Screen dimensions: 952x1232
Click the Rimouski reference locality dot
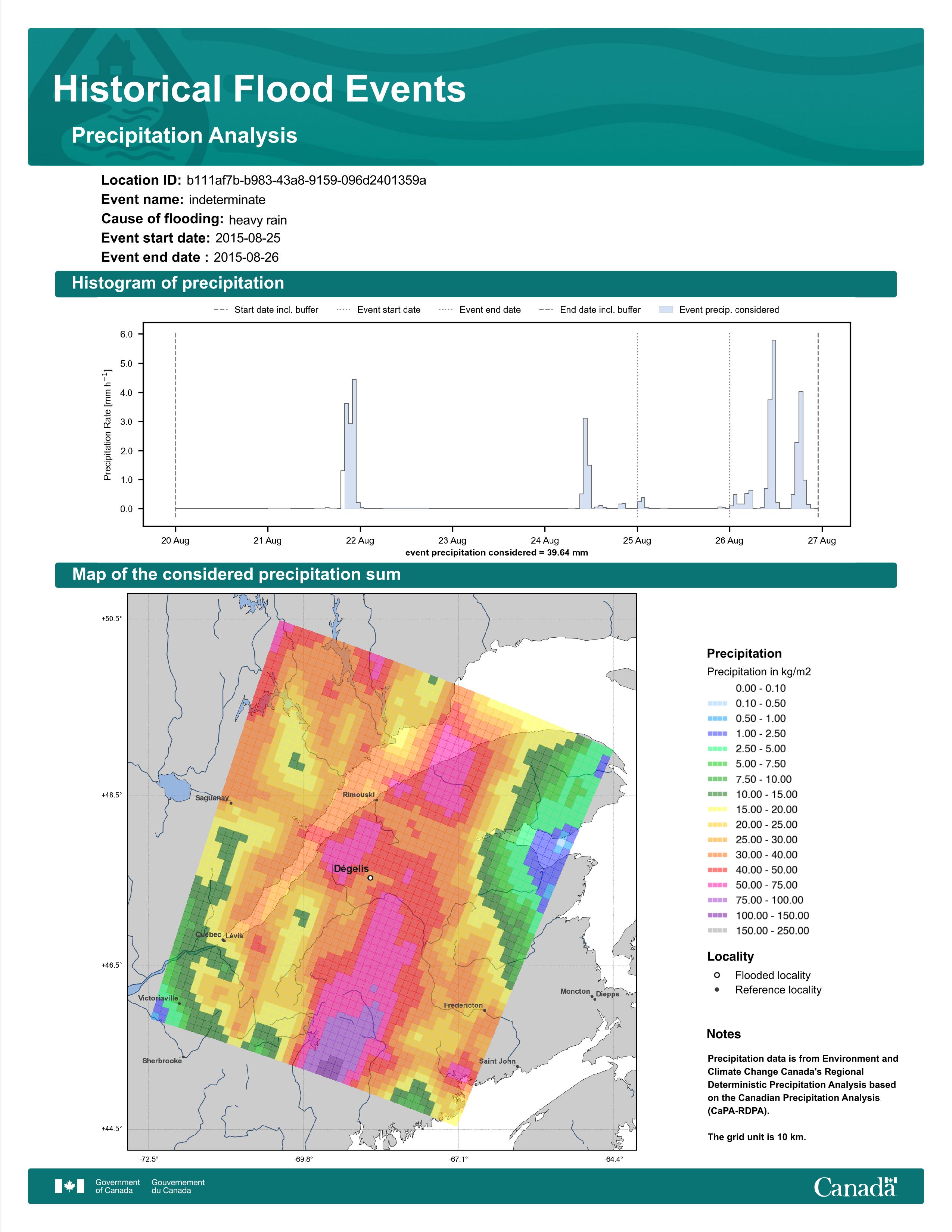point(377,800)
